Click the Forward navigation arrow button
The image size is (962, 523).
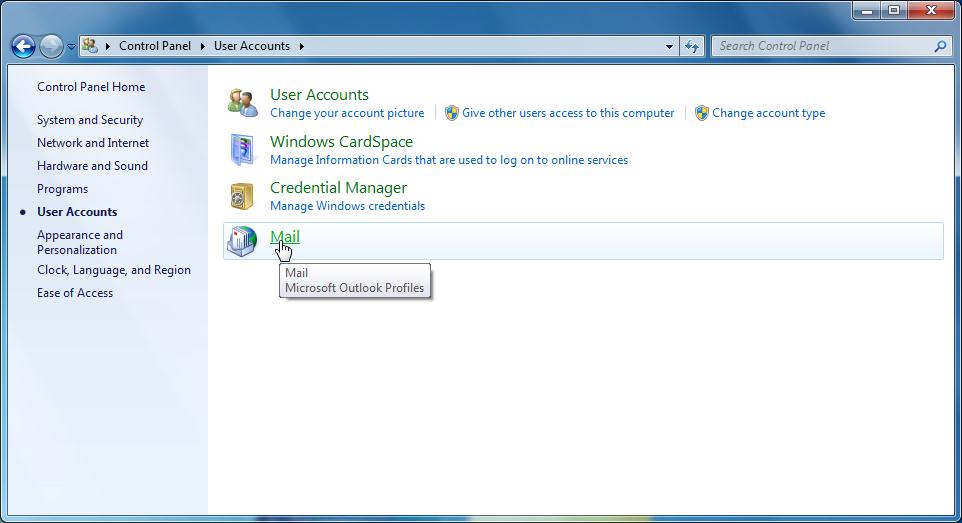coord(52,46)
